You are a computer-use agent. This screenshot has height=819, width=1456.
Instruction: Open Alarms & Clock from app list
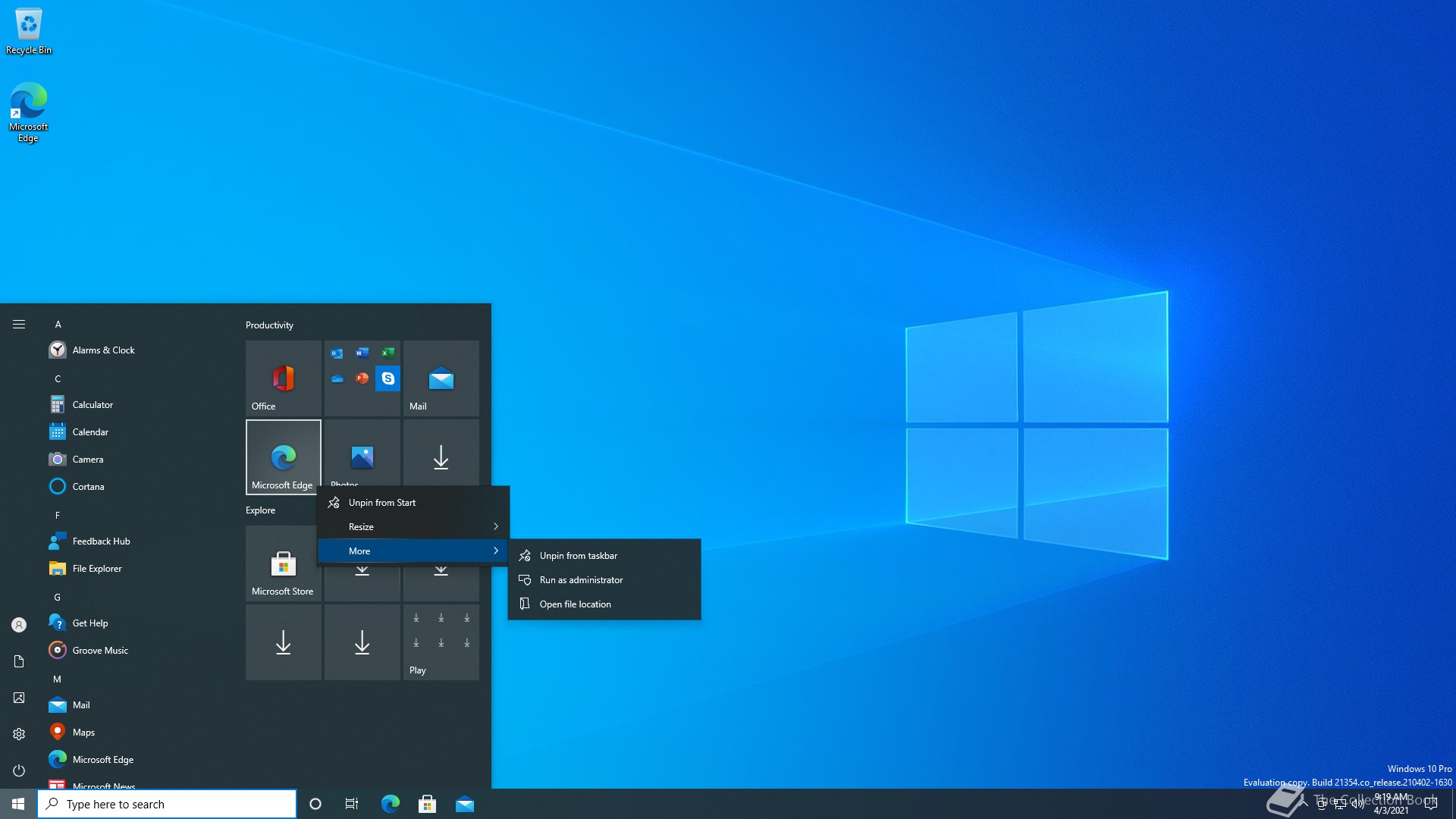click(136, 350)
